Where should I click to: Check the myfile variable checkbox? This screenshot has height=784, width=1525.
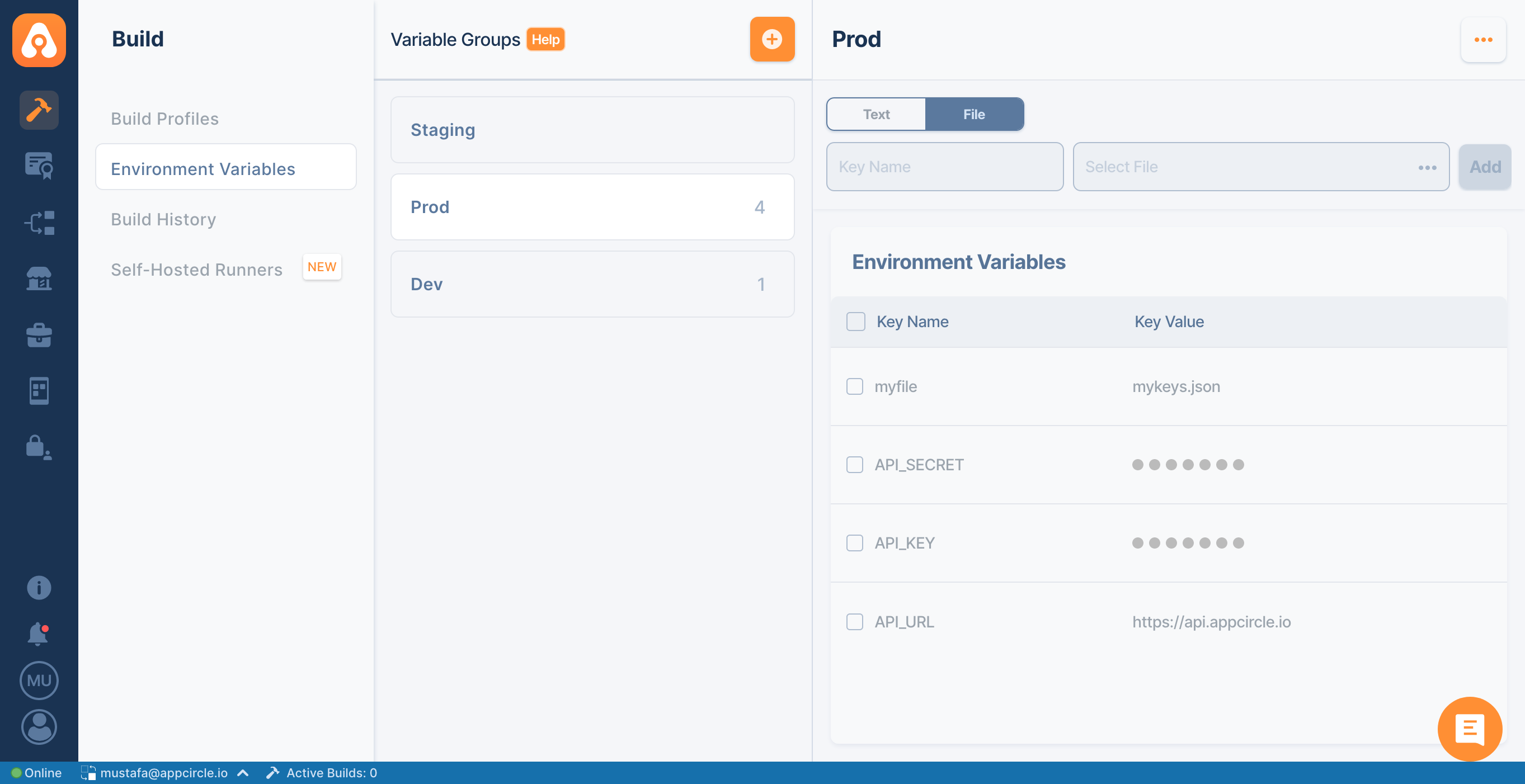[854, 386]
